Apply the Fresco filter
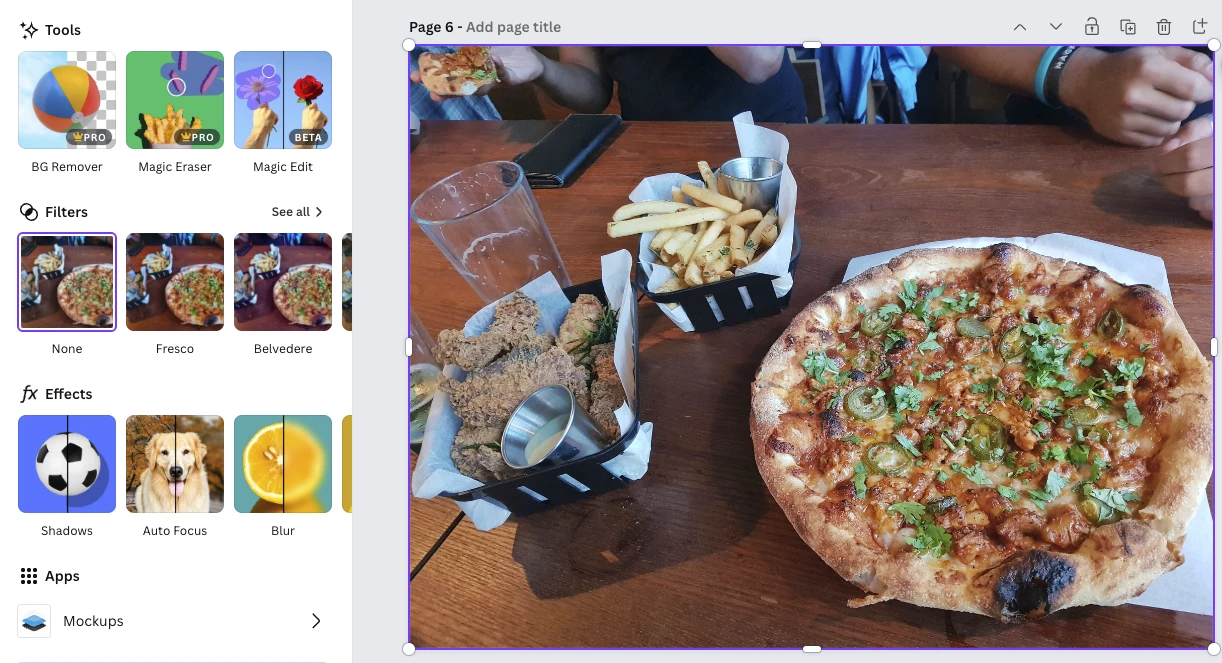 pyautogui.click(x=175, y=282)
